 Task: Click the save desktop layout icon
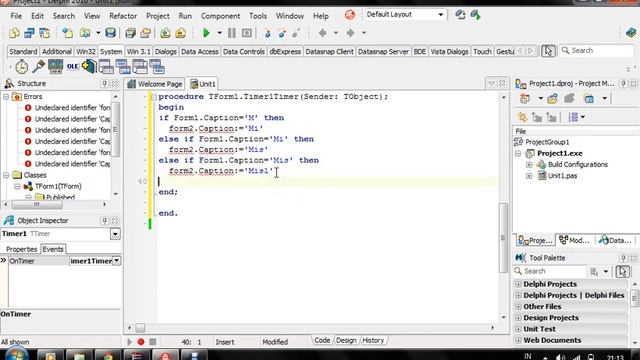click(460, 15)
